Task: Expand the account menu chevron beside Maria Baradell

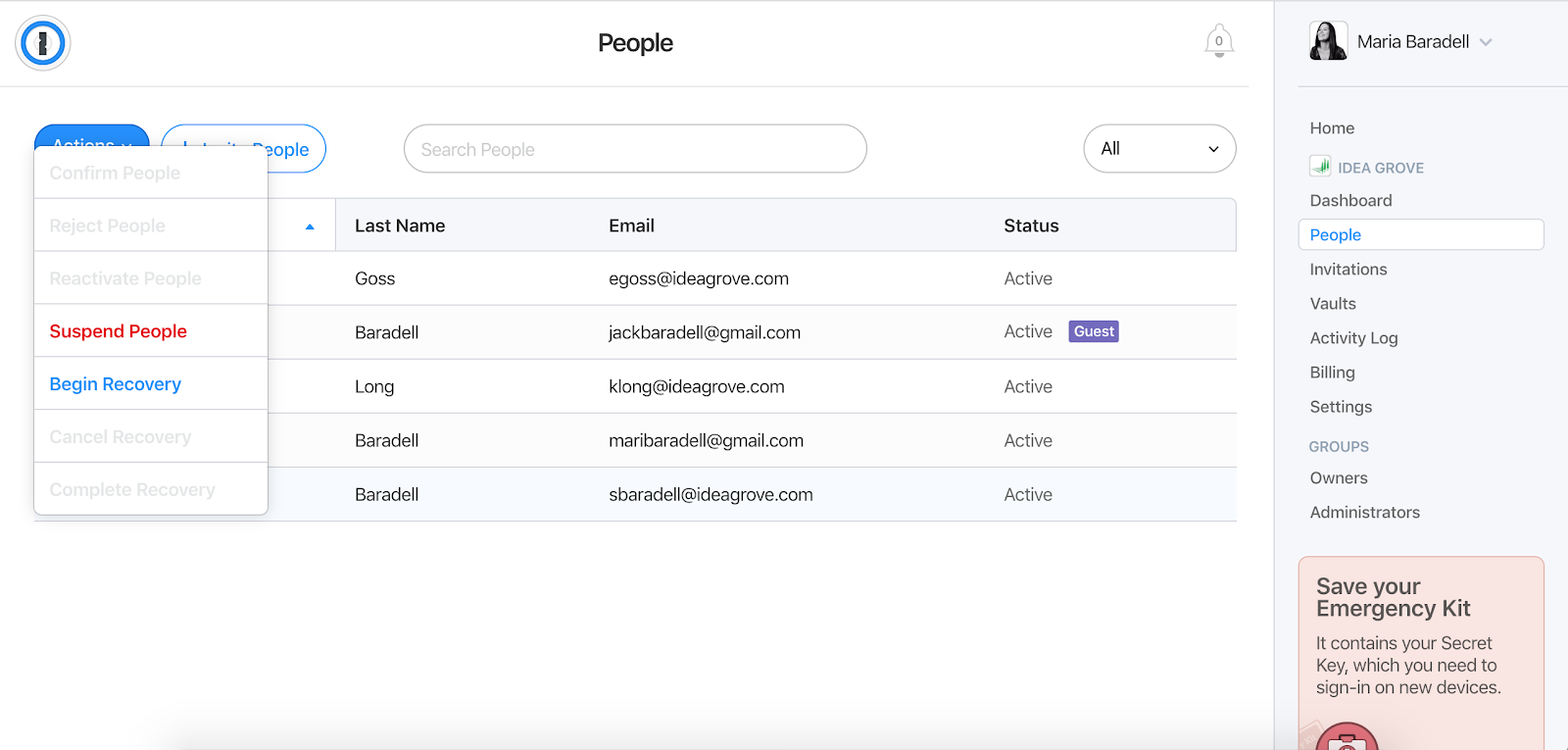Action: coord(1486,42)
